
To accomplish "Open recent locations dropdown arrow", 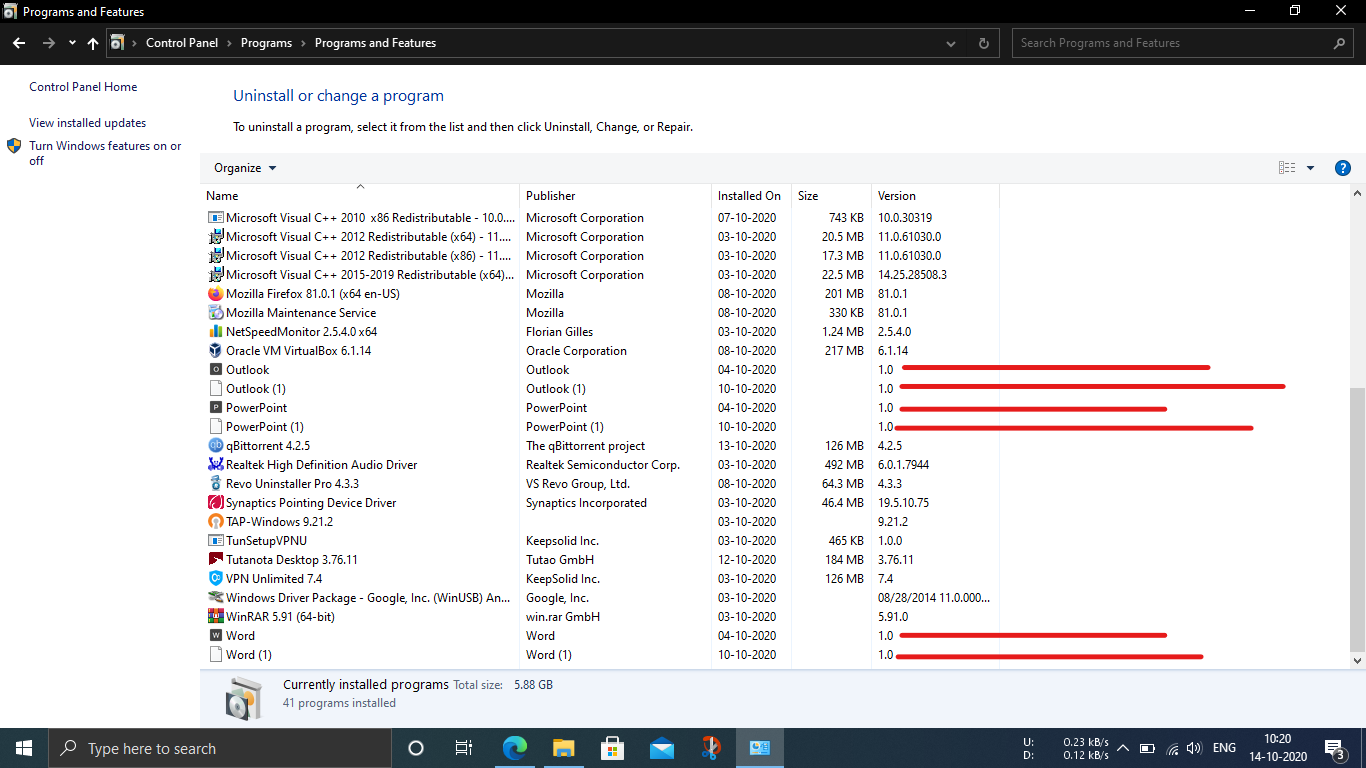I will coord(72,43).
